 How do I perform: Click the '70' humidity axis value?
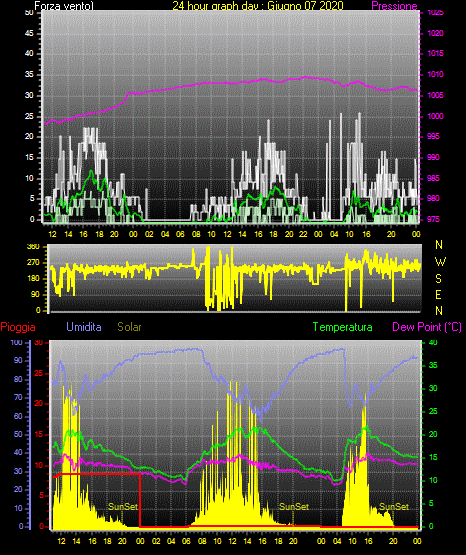point(18,397)
